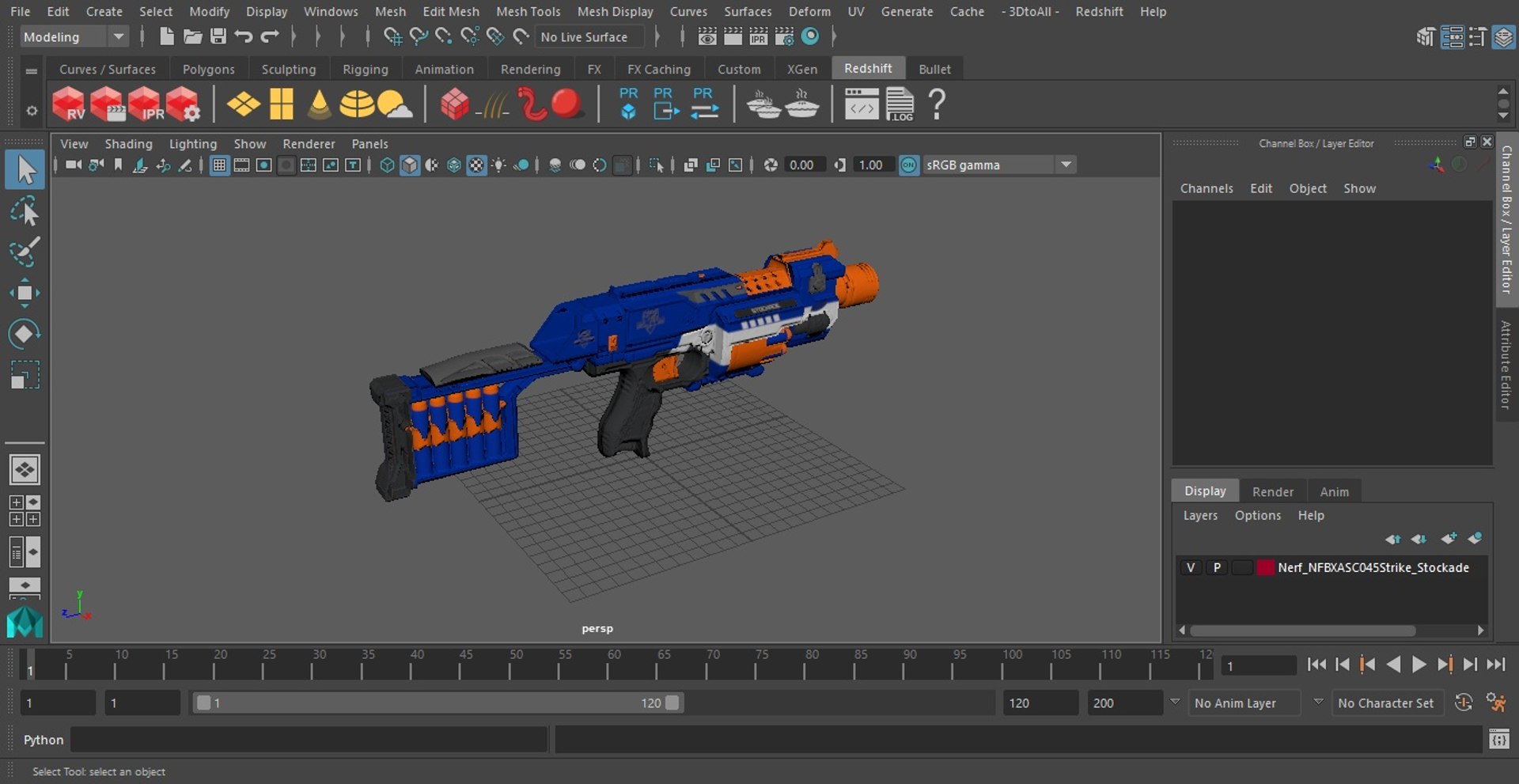Screen dimensions: 1519x784
Task: Toggle P playback of Nerf layer
Action: click(1217, 567)
